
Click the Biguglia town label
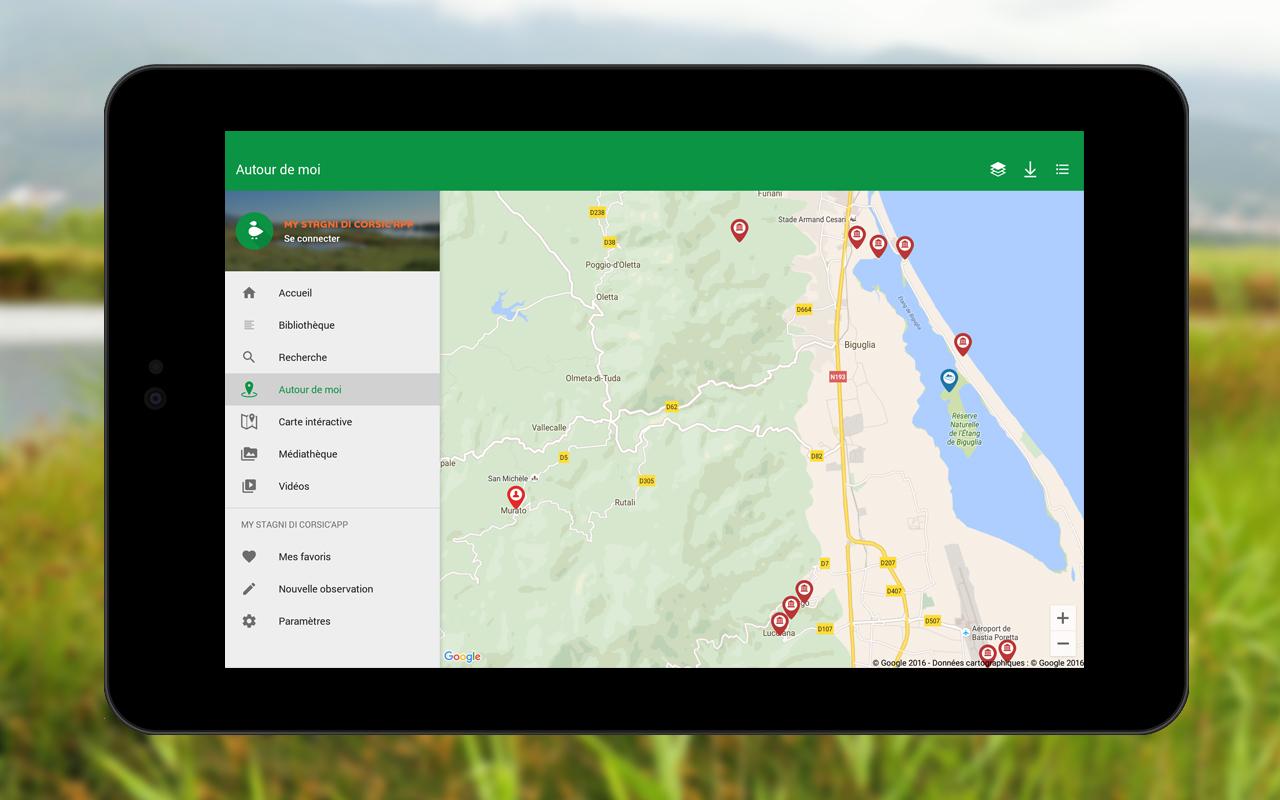tap(859, 345)
